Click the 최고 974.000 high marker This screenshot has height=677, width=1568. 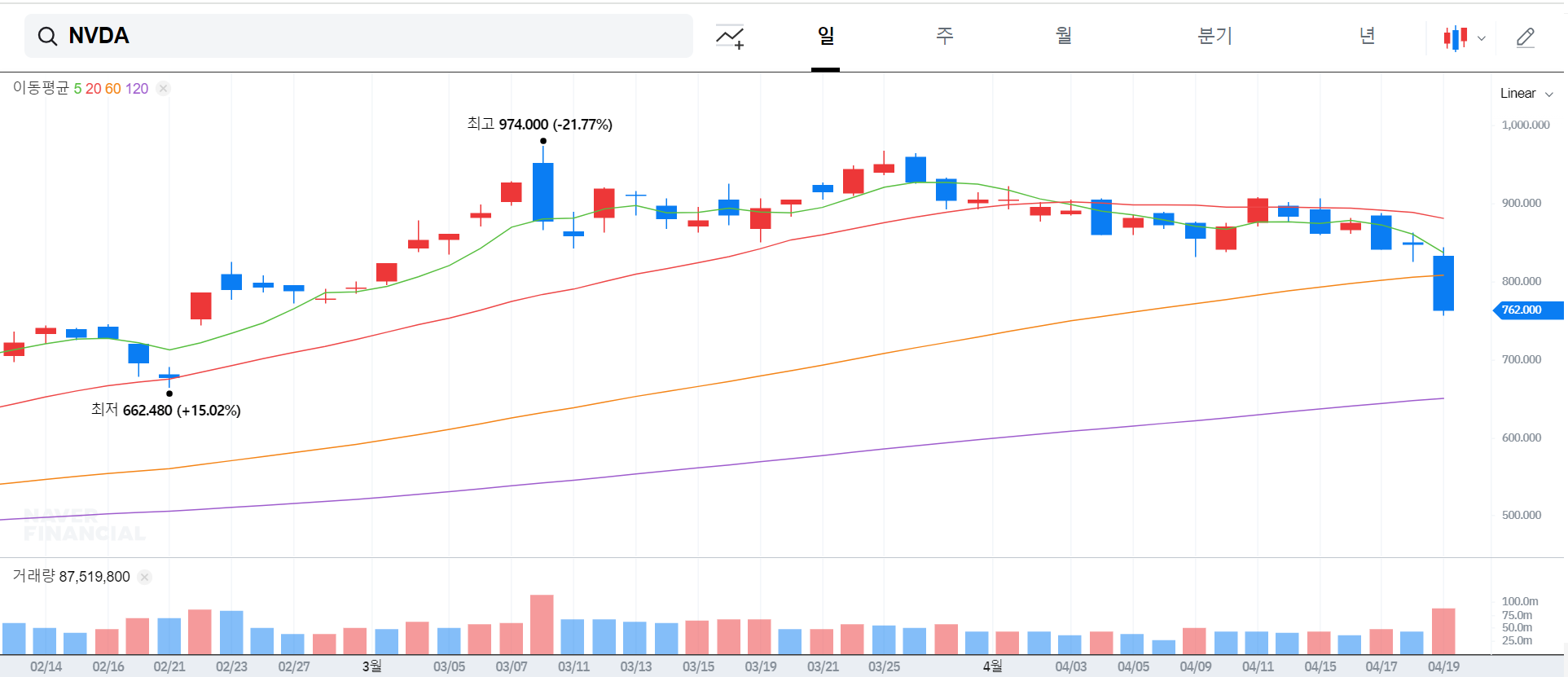pos(539,124)
